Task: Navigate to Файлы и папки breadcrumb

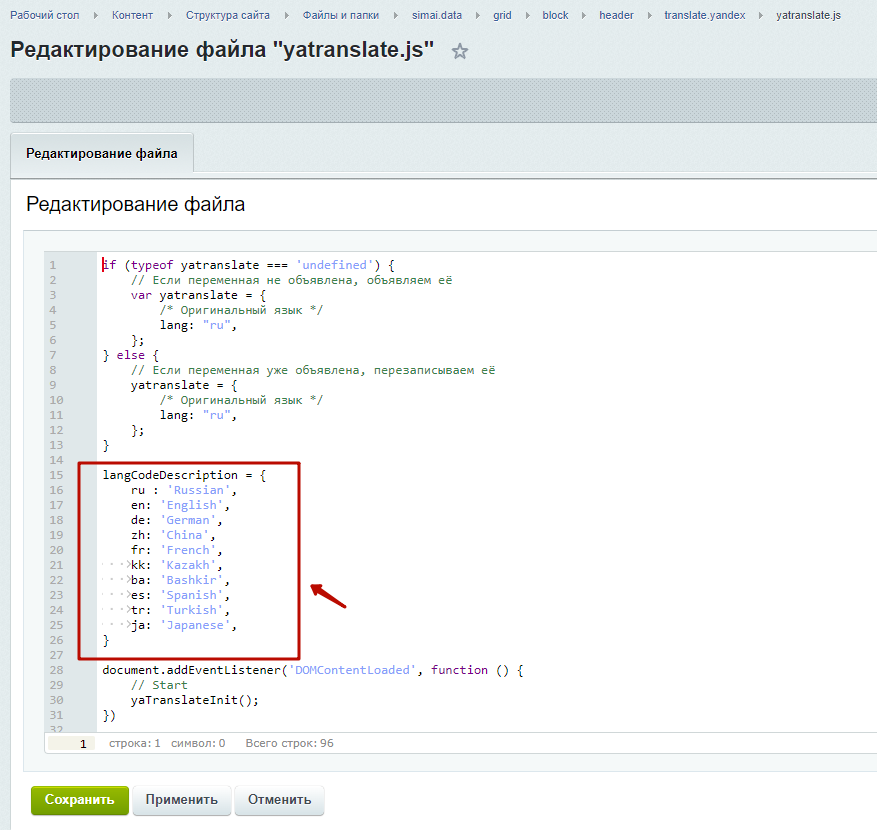Action: click(340, 15)
